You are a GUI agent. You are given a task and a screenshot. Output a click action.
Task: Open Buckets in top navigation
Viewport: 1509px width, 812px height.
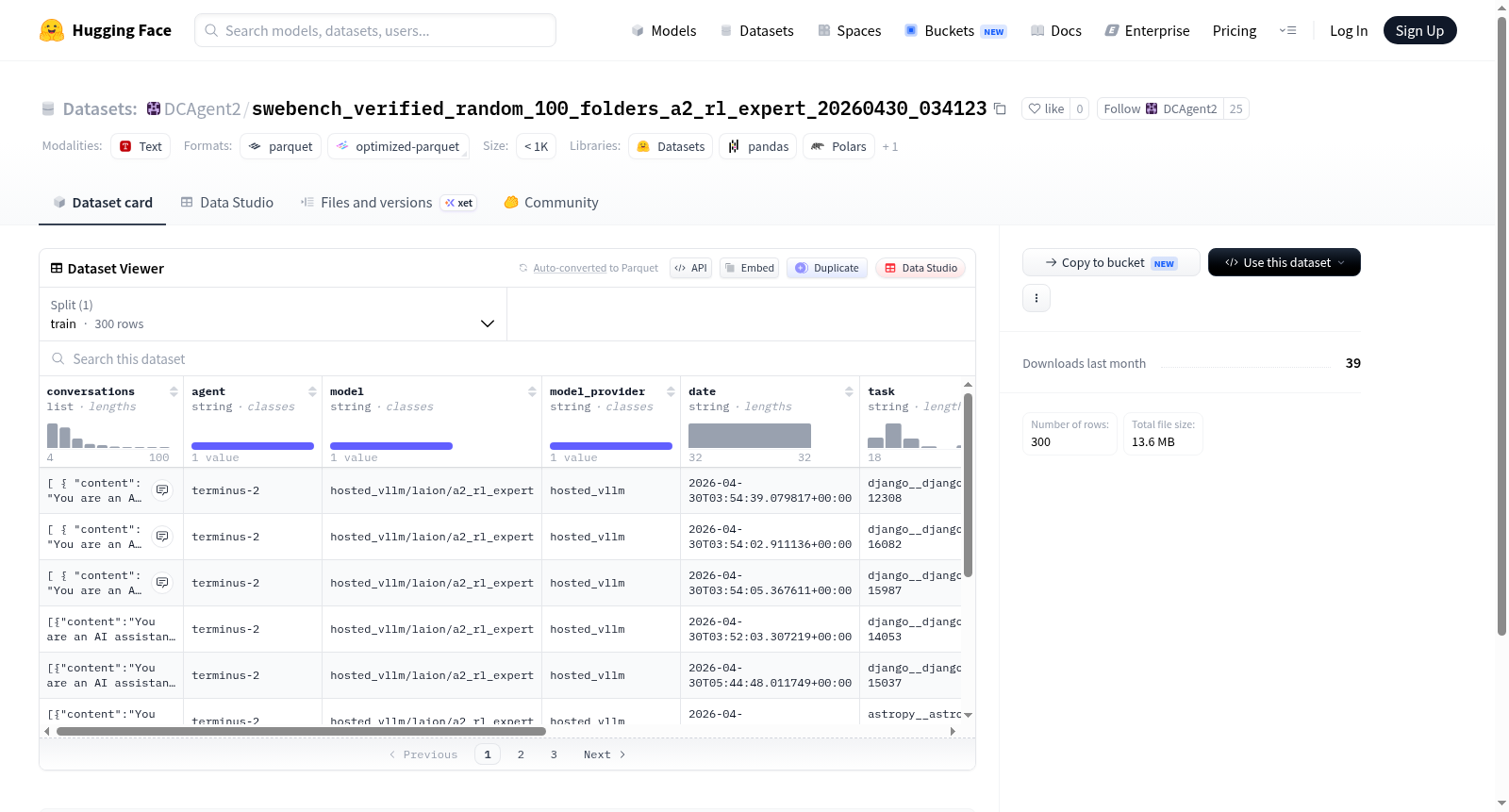coord(955,31)
